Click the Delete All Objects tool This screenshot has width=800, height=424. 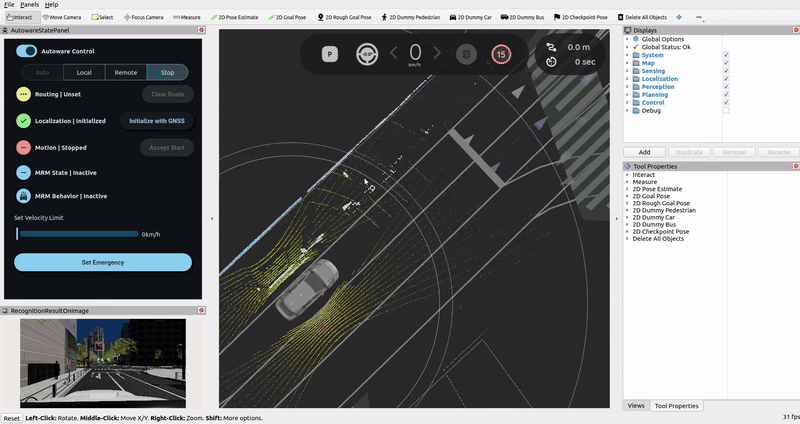(x=642, y=17)
